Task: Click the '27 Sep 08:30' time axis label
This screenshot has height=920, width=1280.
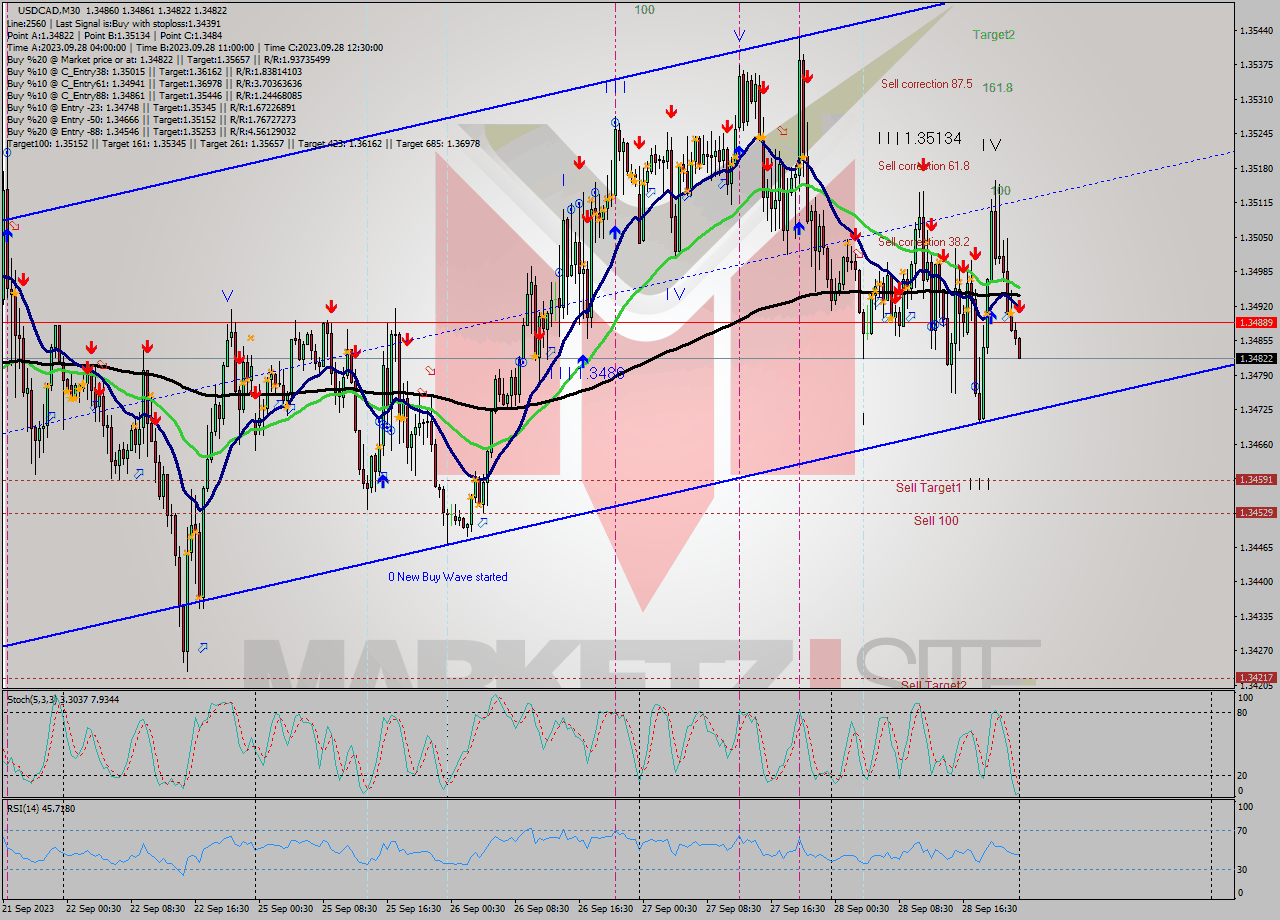Action: point(733,908)
